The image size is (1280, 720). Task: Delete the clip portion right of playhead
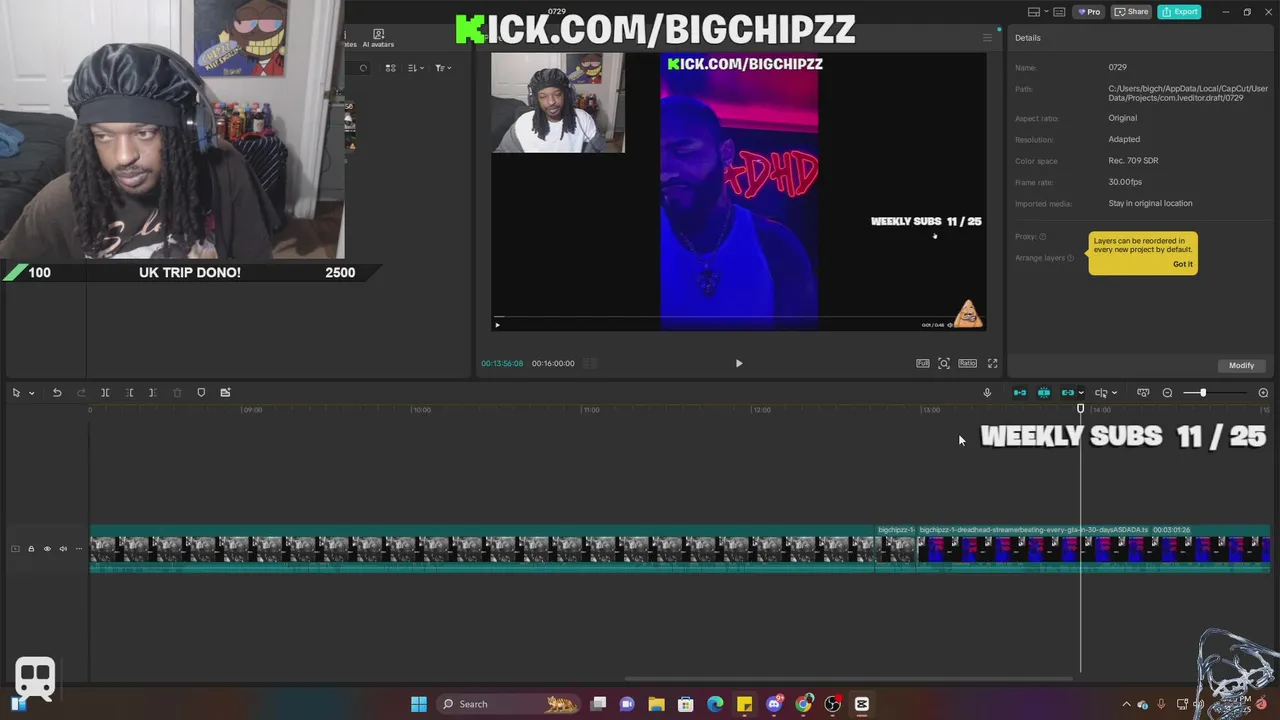152,393
